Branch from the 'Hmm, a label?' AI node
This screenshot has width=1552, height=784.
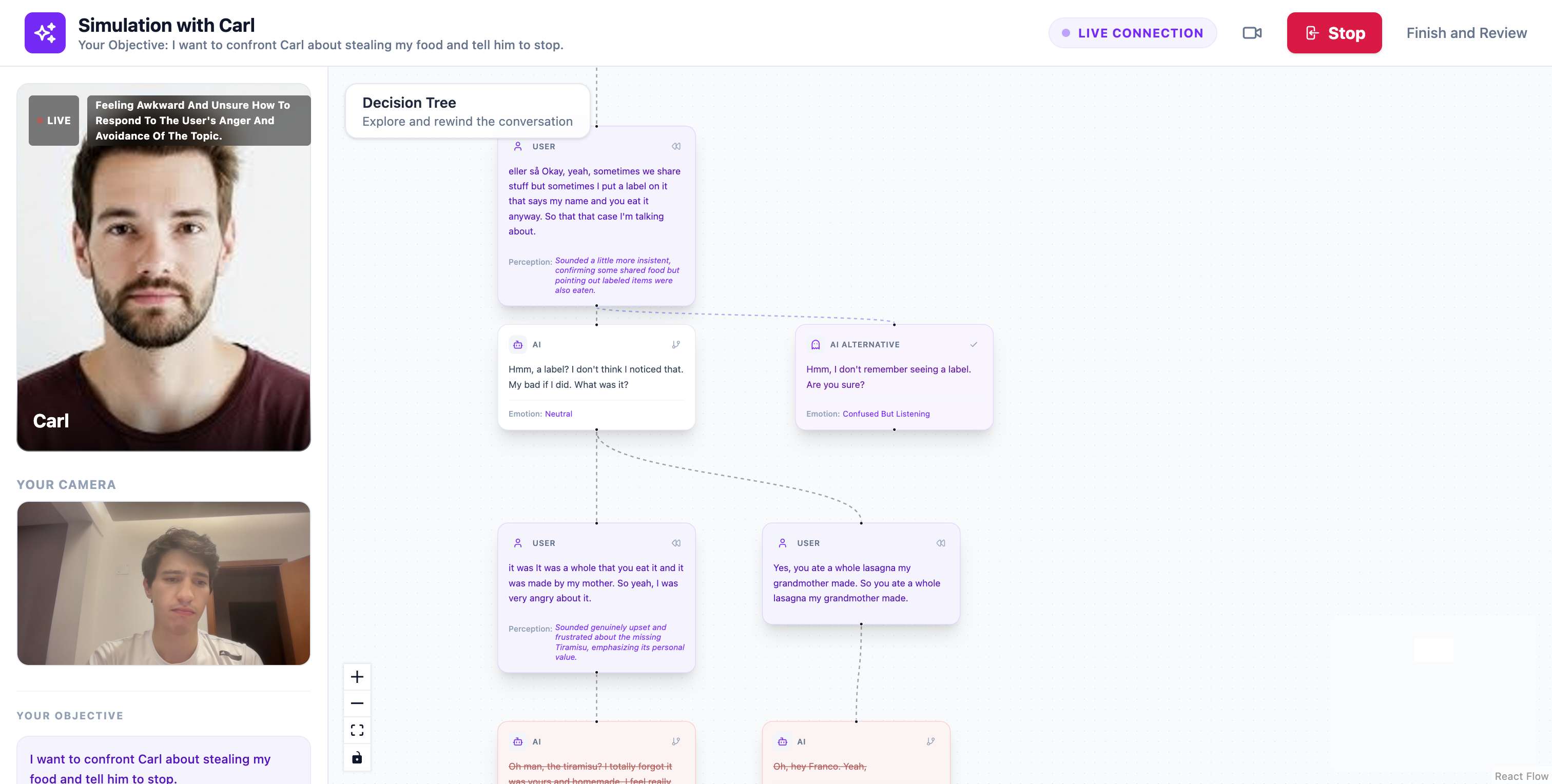(x=676, y=344)
